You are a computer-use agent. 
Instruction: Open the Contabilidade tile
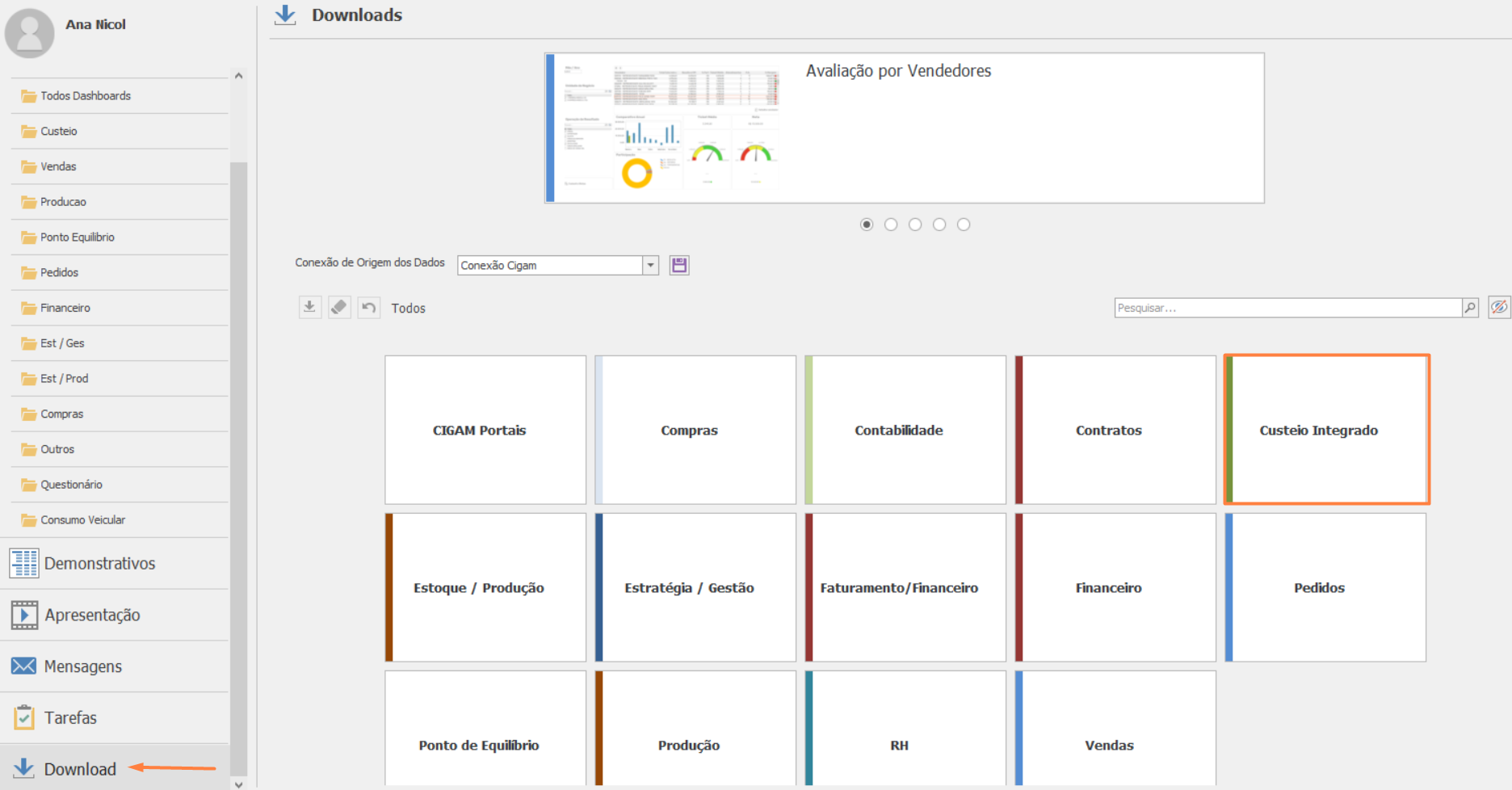pos(905,430)
